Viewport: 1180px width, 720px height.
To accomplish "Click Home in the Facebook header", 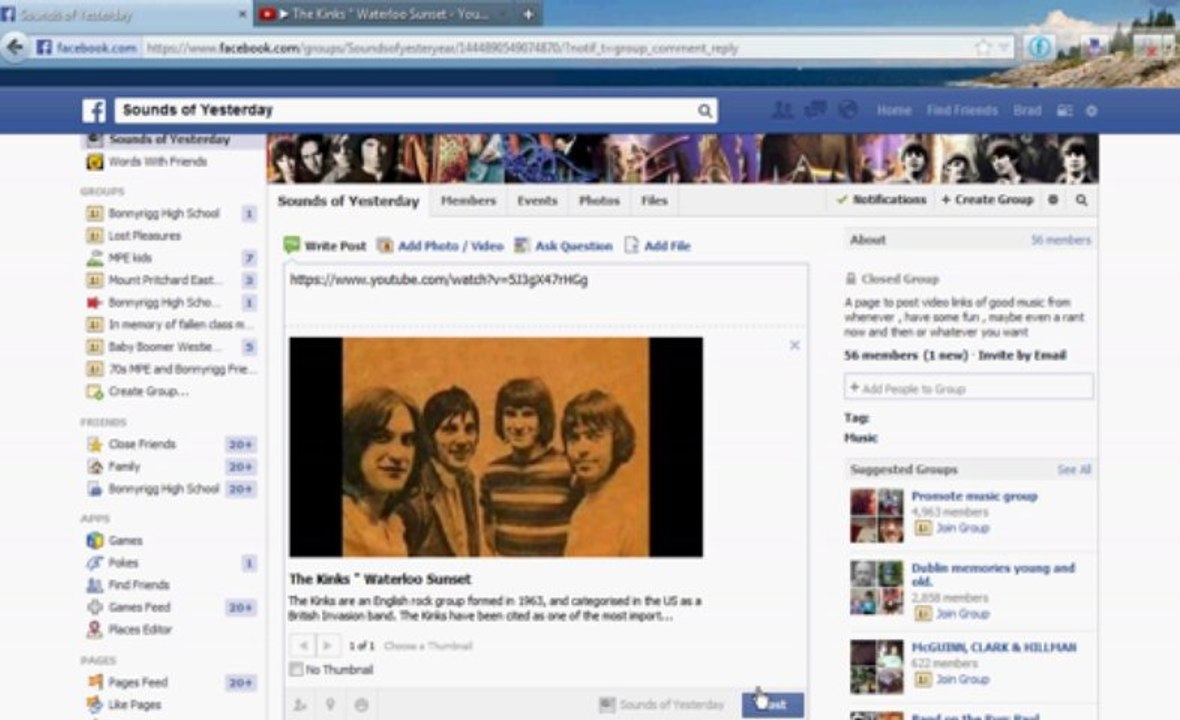I will pos(894,110).
